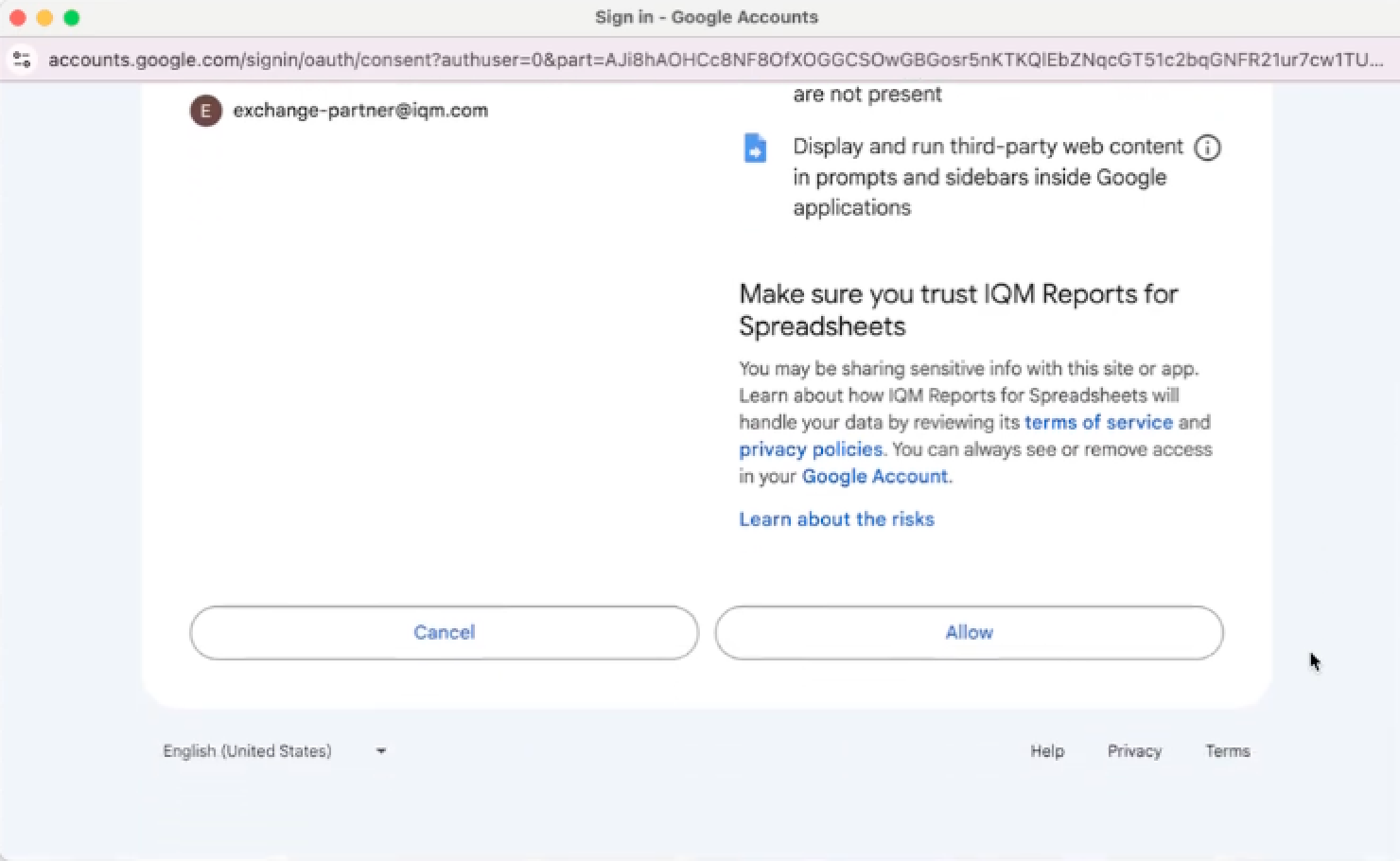Close the Sign in window
The height and width of the screenshot is (861, 1400).
coord(17,17)
